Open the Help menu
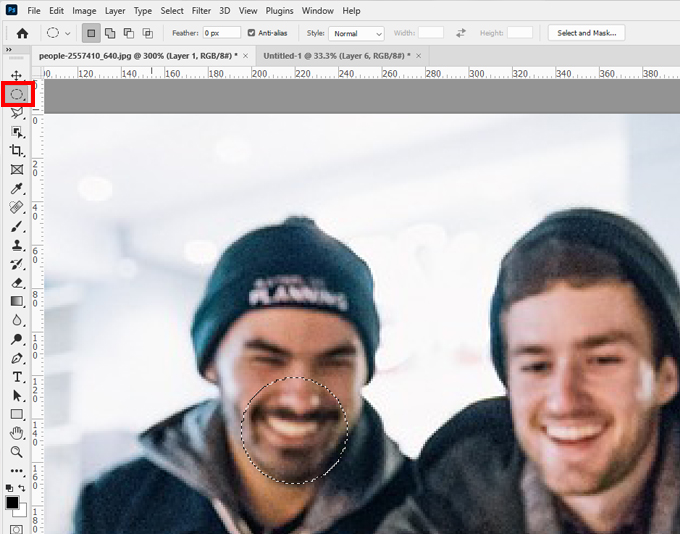 click(x=351, y=11)
